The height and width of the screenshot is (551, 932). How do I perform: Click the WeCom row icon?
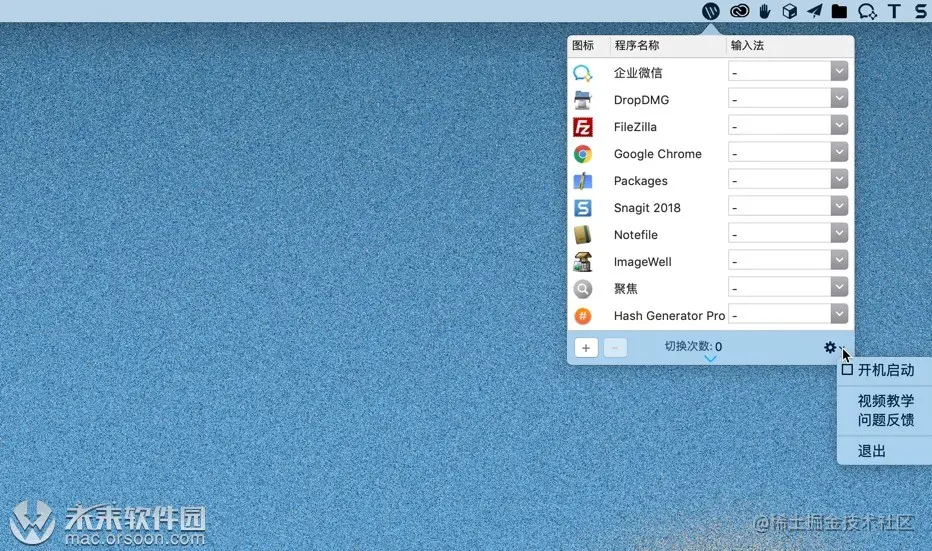582,73
